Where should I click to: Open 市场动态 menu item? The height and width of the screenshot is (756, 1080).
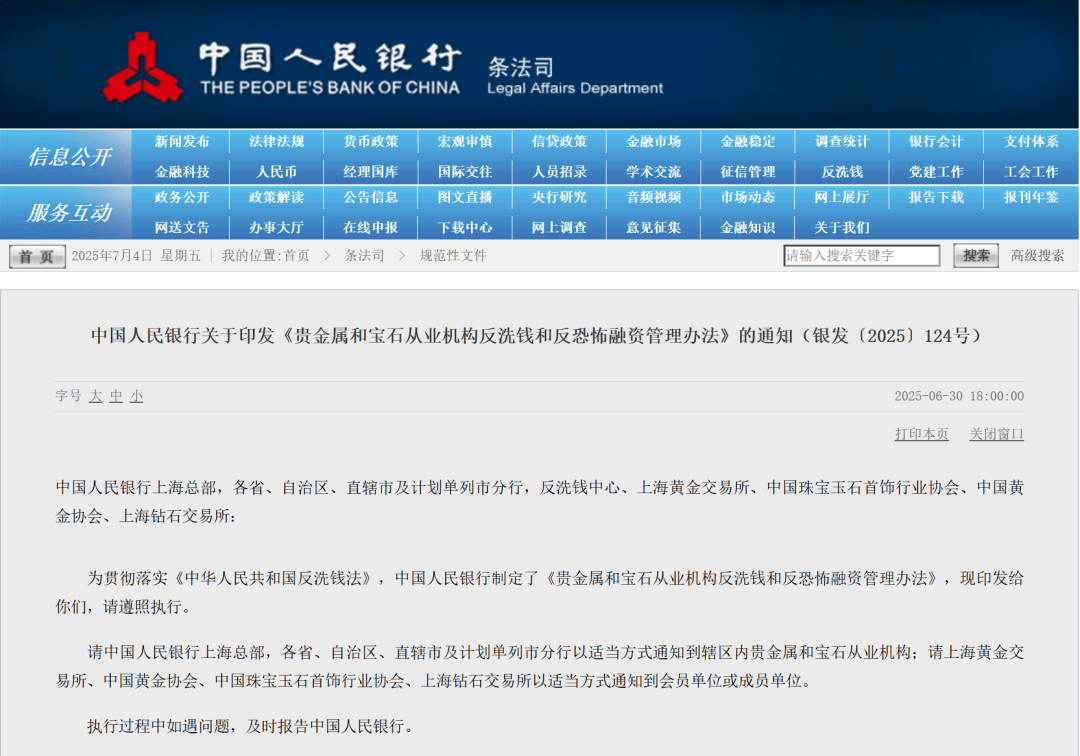[748, 198]
